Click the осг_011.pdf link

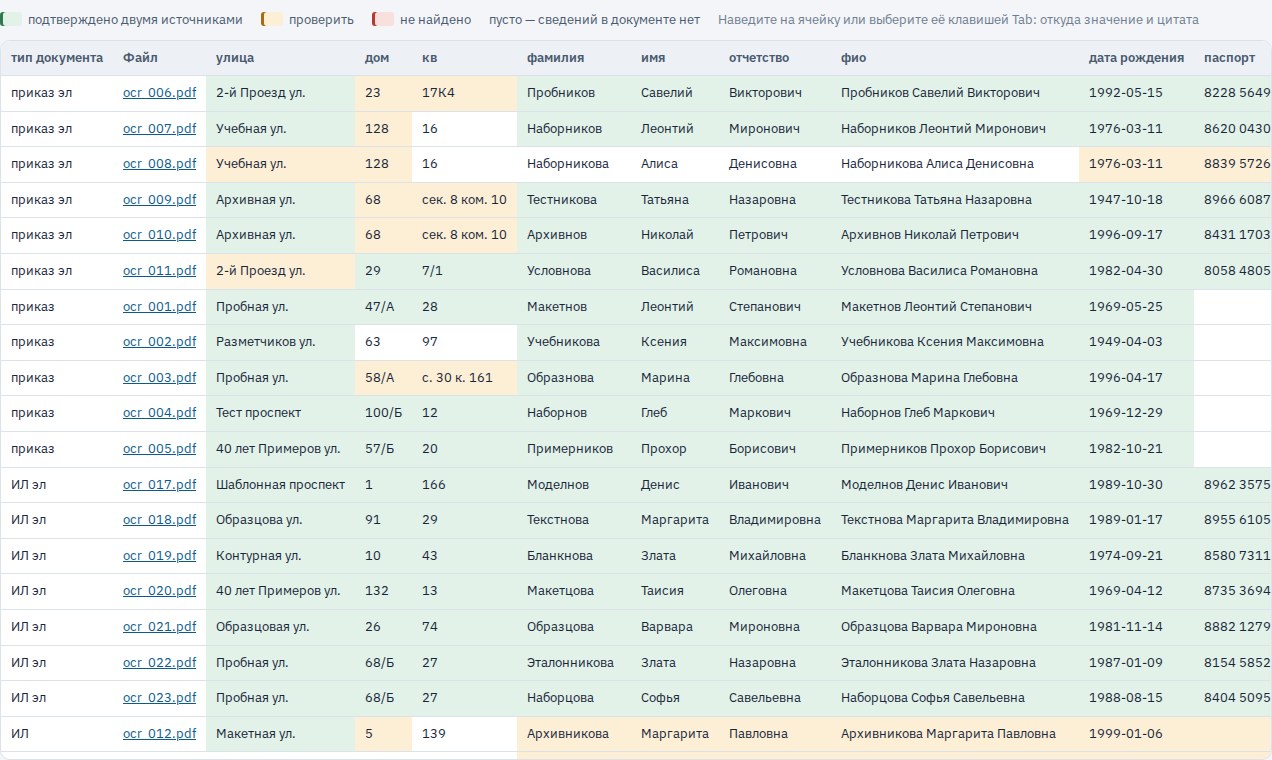point(160,271)
